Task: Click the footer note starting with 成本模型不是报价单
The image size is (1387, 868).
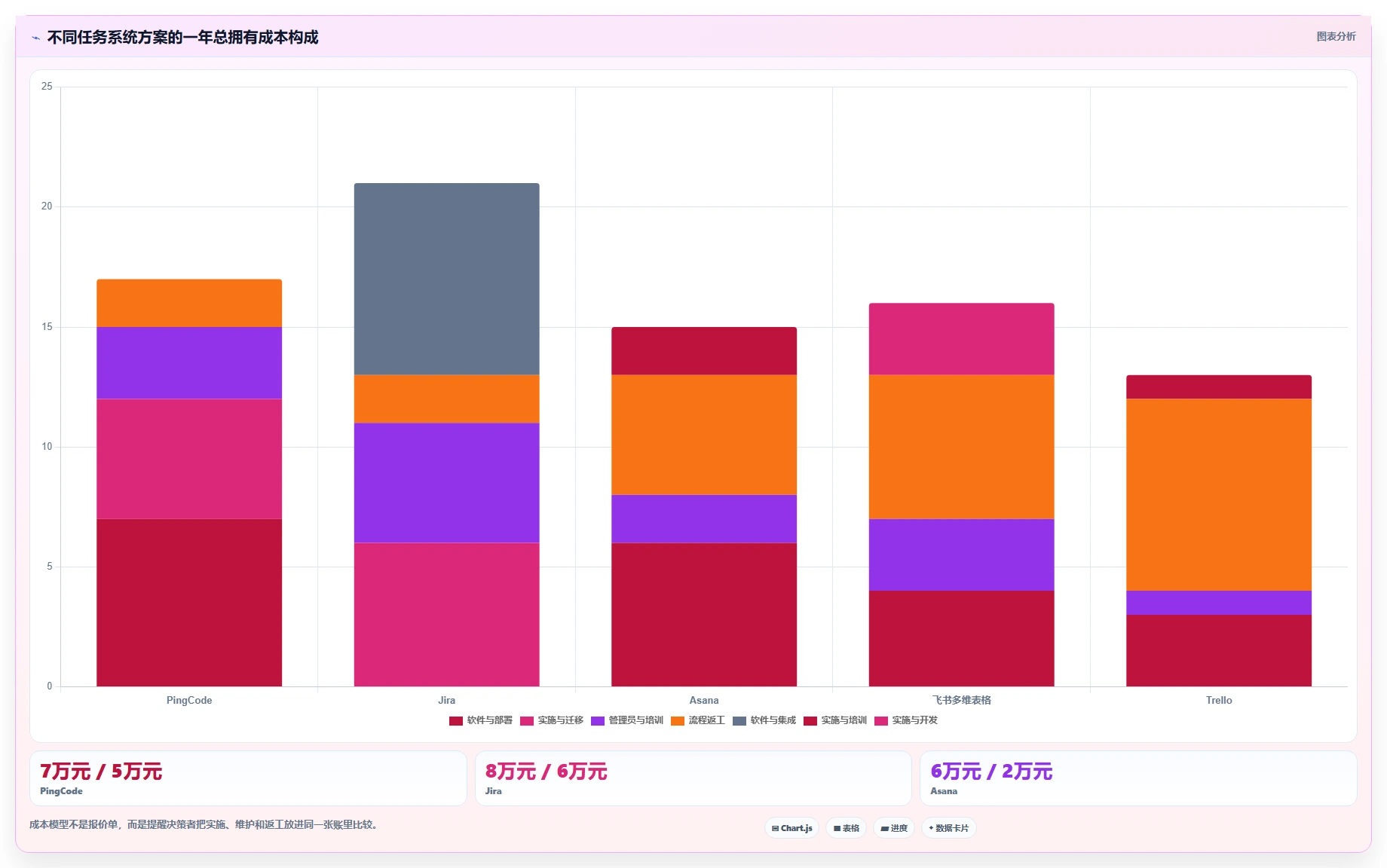Action: [204, 824]
